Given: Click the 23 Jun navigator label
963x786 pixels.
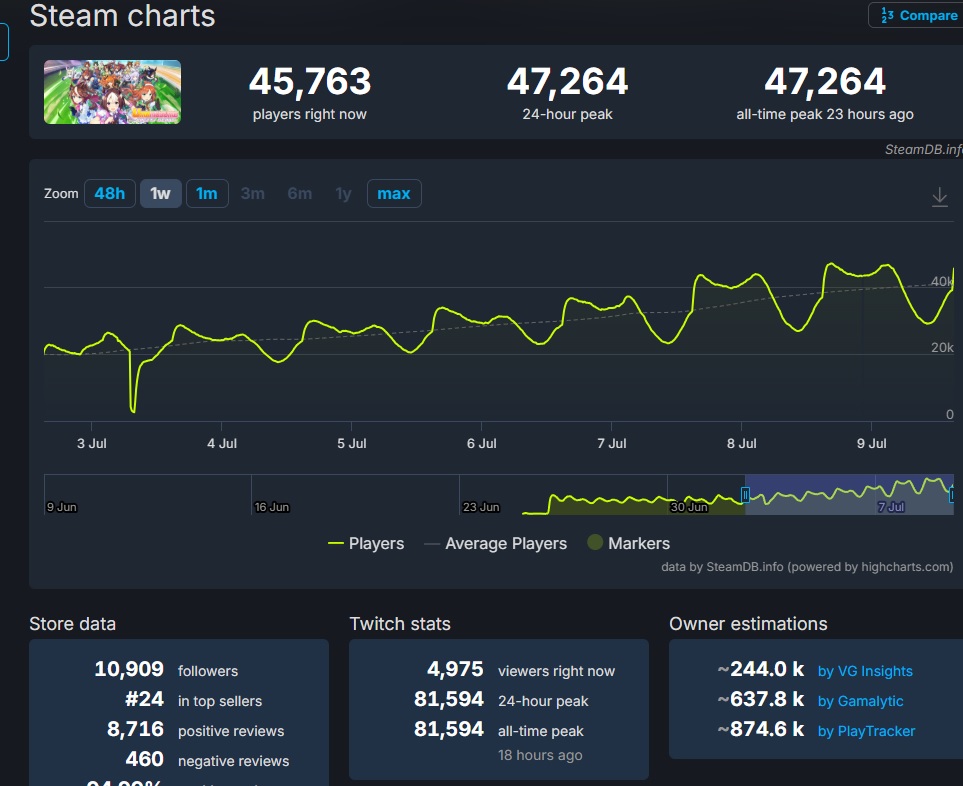Looking at the screenshot, I should coord(481,507).
